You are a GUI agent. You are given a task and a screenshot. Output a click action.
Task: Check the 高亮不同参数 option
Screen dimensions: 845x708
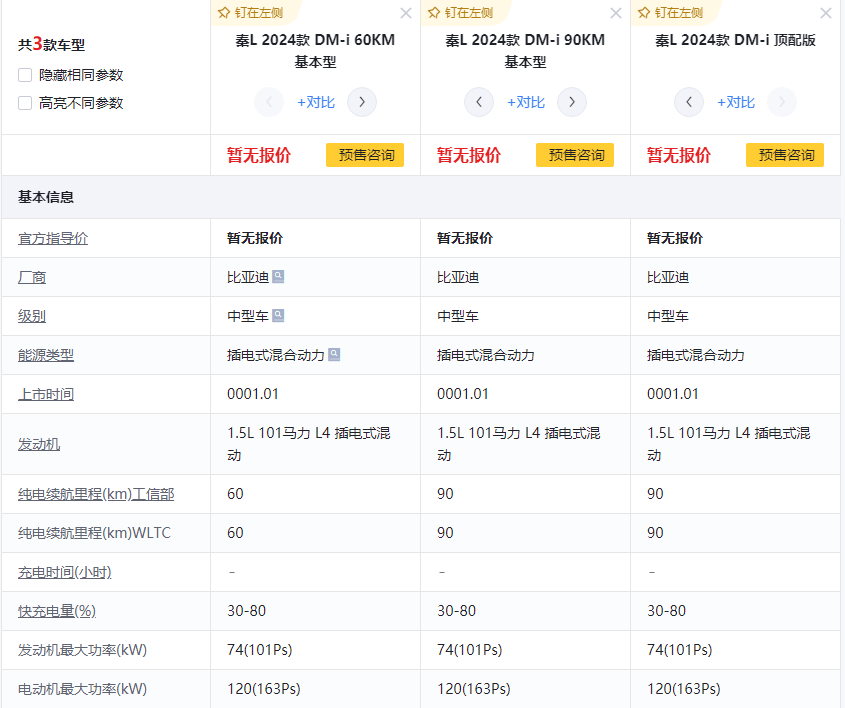pos(25,103)
